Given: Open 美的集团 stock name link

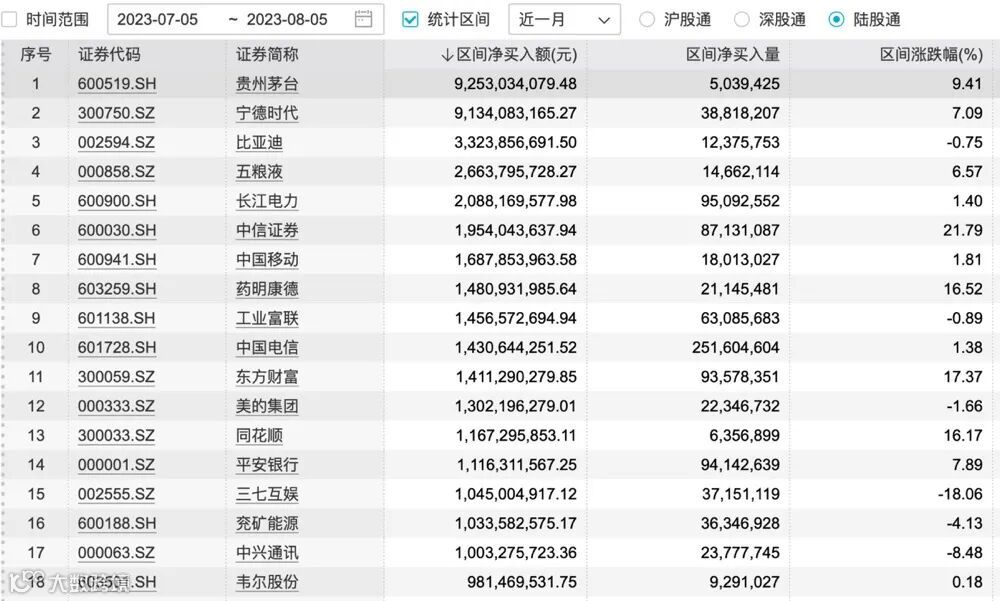Looking at the screenshot, I should tap(267, 407).
